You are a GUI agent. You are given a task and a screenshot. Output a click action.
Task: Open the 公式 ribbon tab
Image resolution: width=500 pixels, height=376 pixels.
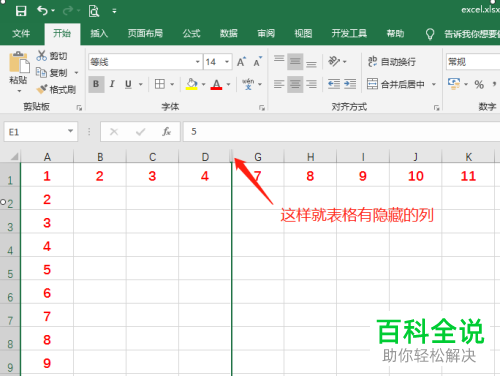[191, 33]
